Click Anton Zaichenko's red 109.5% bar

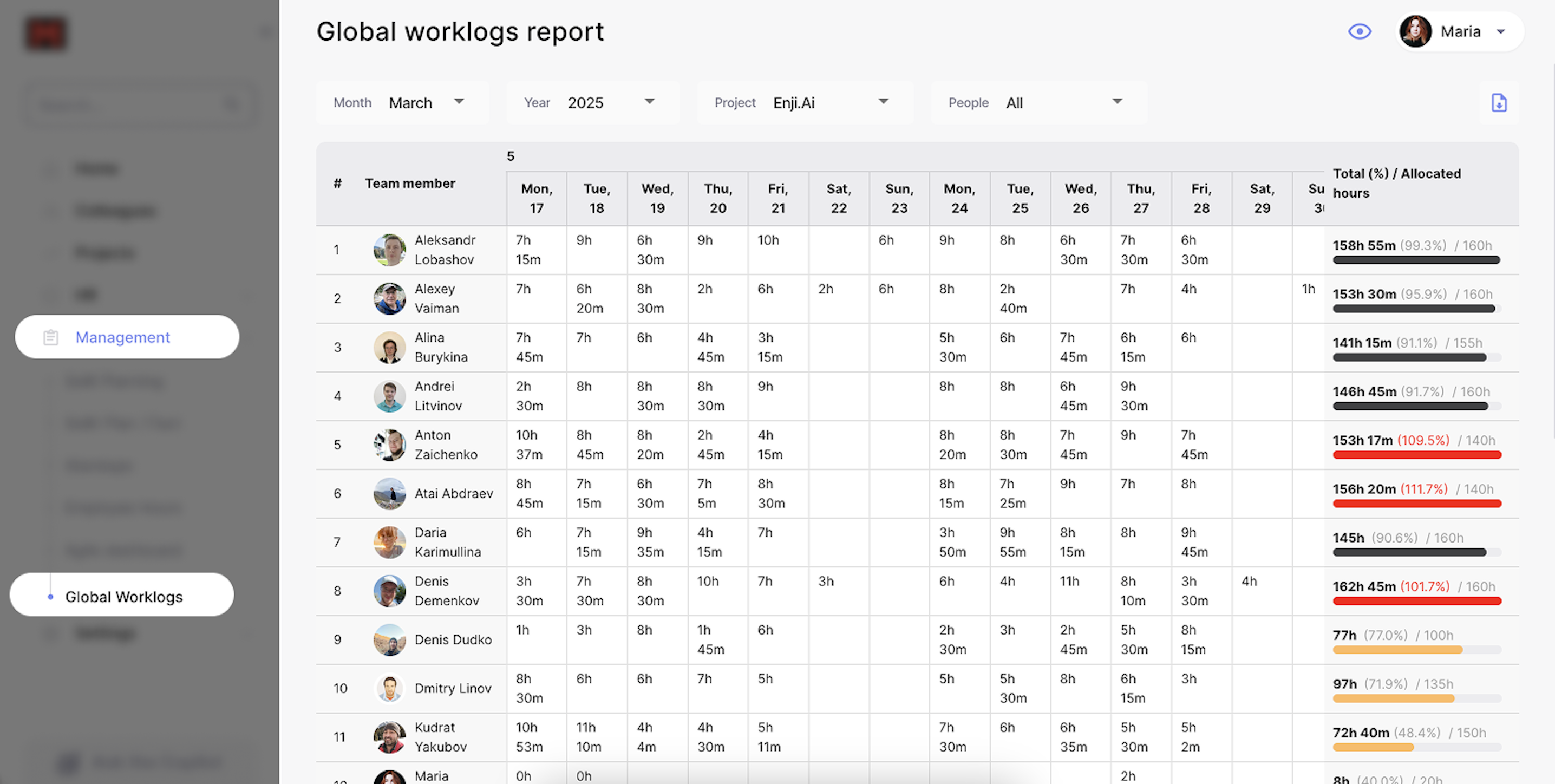1416,455
